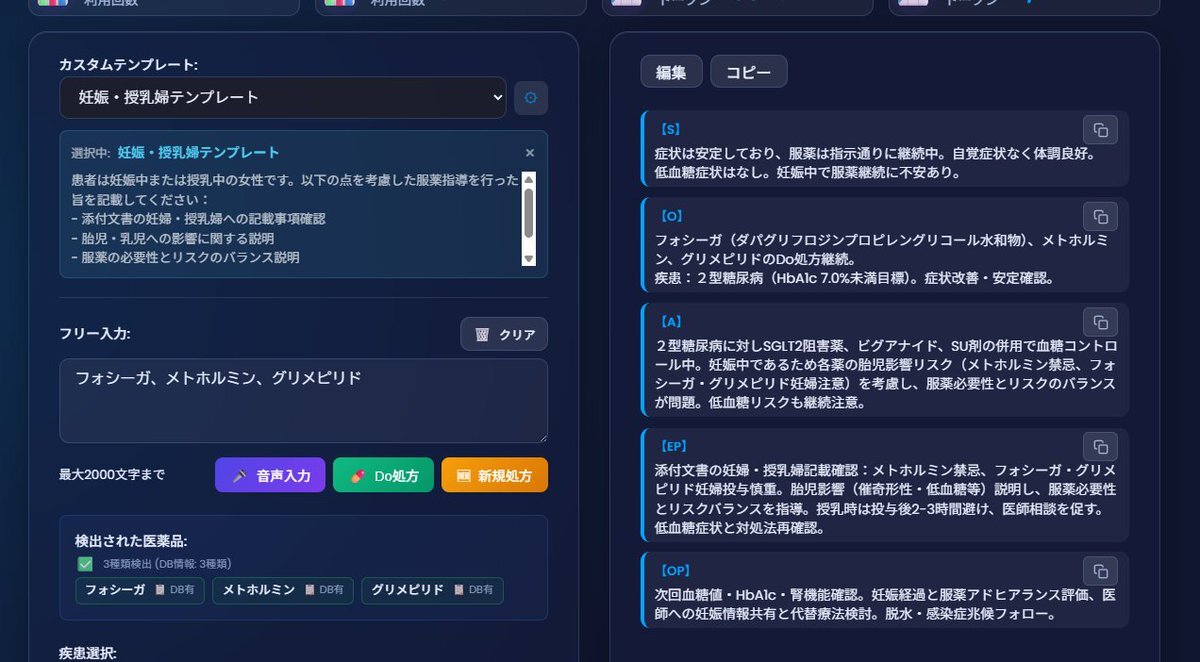Screen dimensions: 1200x662
Task: Click the 疾患選択 label
Action: coord(88,653)
